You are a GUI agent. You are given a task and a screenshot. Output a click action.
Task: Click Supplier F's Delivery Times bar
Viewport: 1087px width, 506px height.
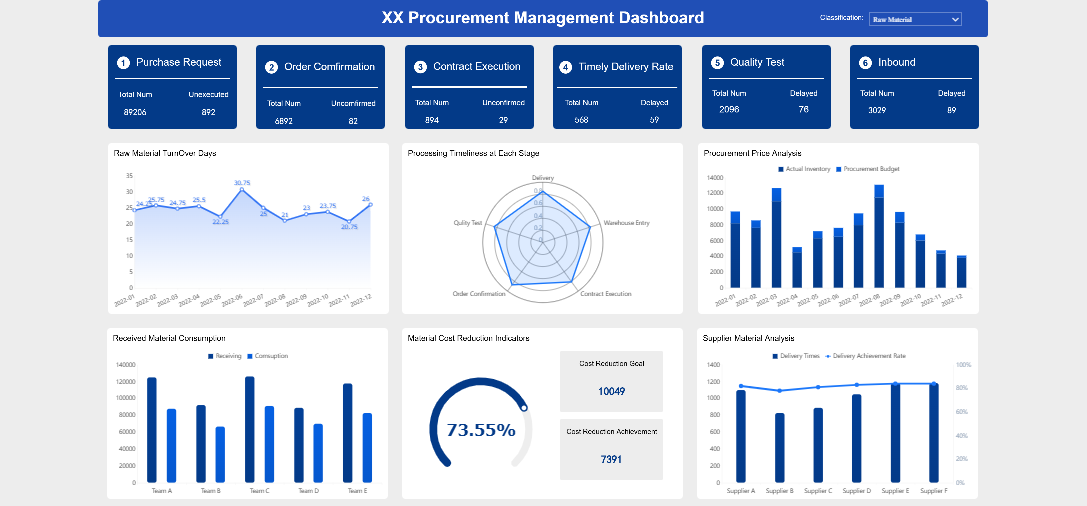point(934,433)
